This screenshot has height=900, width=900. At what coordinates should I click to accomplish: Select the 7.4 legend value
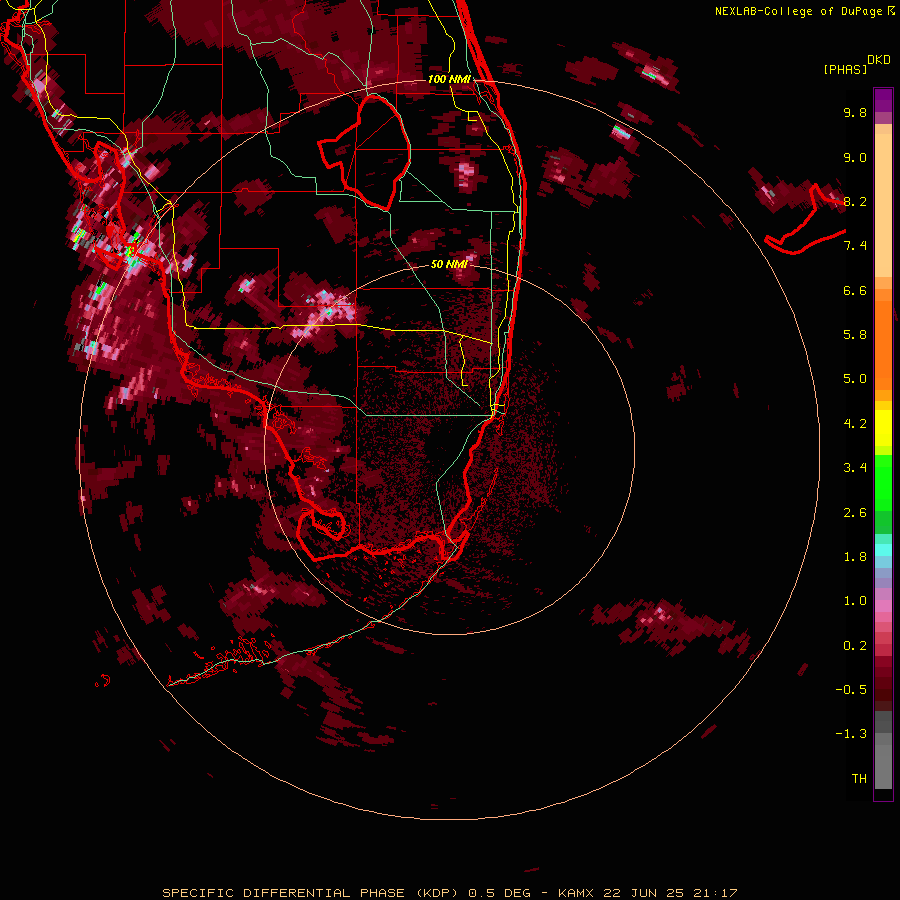click(x=855, y=246)
